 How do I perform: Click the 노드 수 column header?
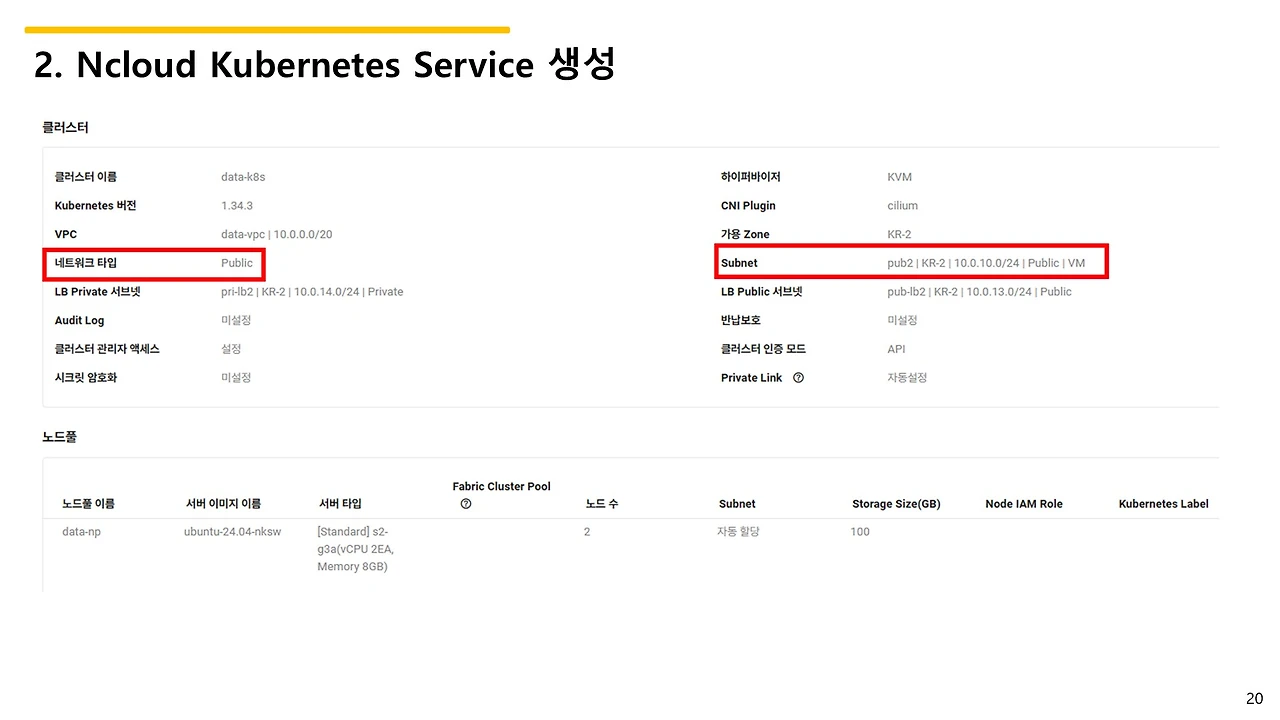(x=602, y=504)
